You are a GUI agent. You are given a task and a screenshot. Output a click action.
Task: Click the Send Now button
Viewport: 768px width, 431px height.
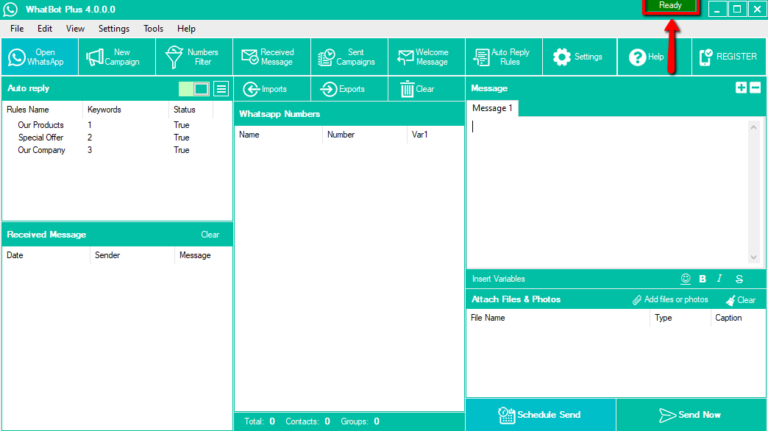(691, 415)
